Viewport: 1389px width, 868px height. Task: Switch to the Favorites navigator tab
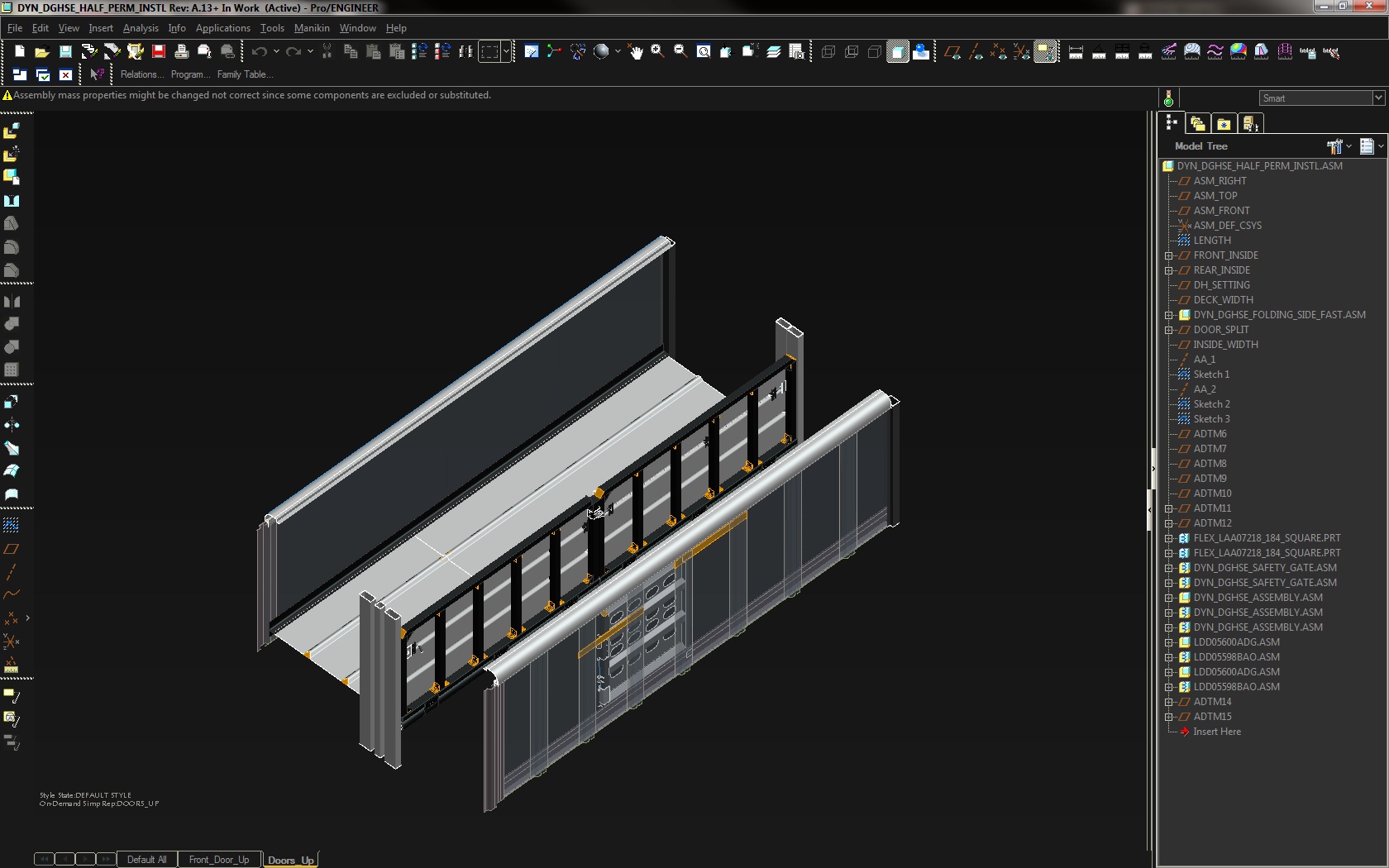click(1224, 124)
